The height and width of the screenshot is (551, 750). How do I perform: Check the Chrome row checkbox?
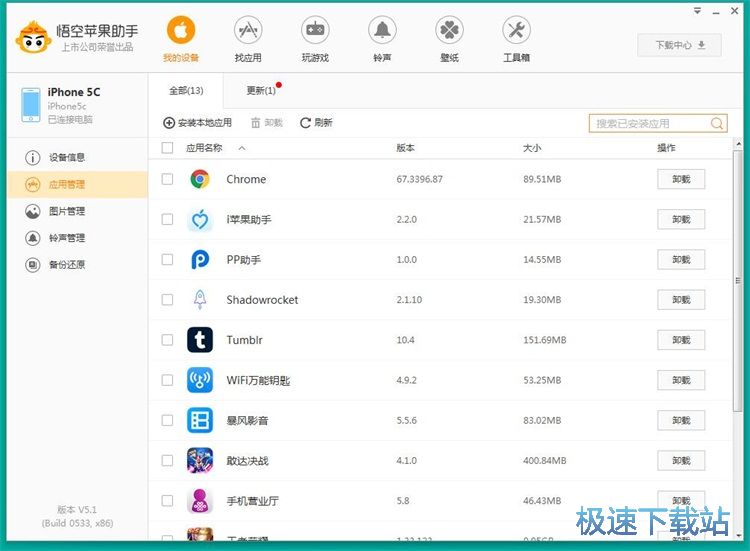pos(167,179)
